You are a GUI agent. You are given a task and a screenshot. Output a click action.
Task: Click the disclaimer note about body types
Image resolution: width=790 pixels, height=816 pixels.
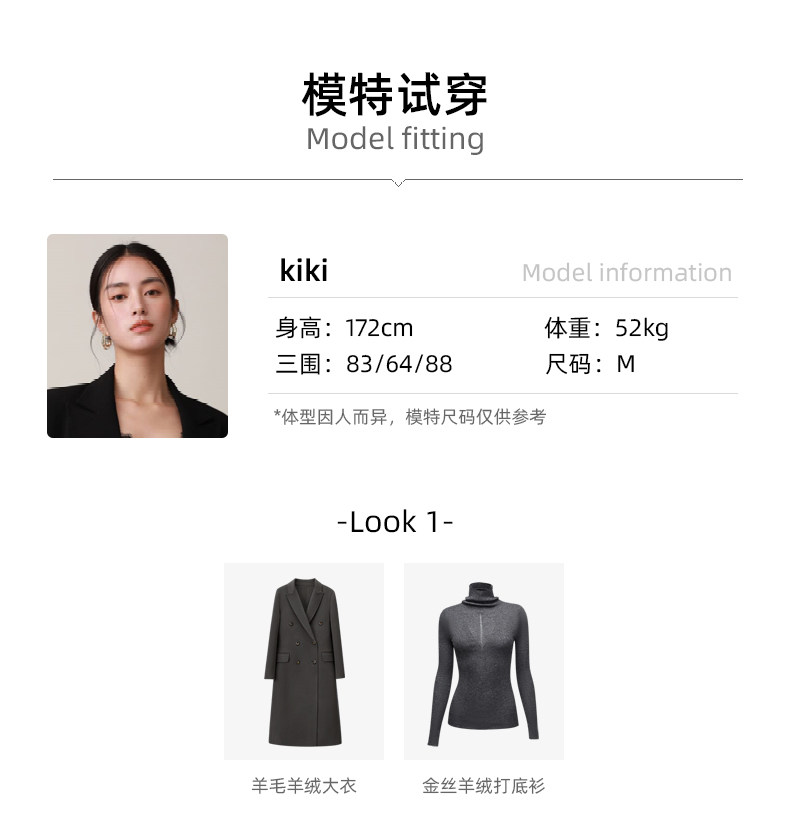tap(410, 417)
